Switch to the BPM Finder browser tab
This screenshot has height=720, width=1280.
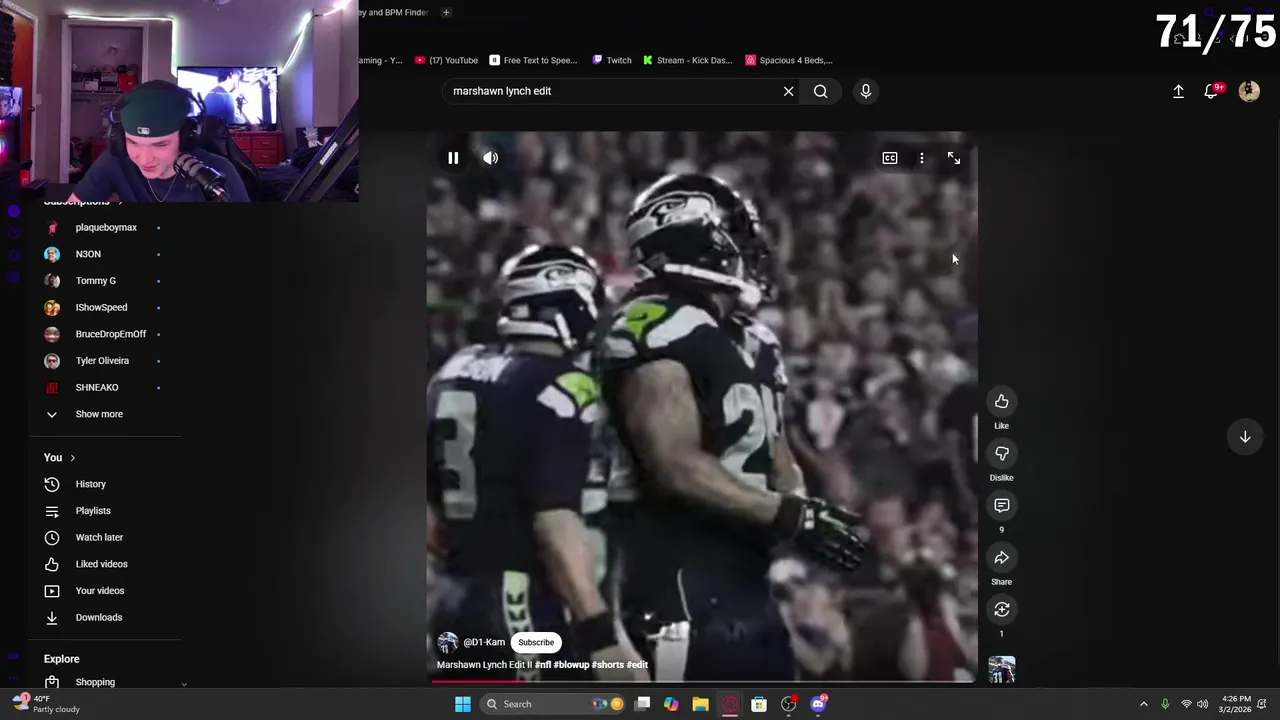tap(395, 12)
